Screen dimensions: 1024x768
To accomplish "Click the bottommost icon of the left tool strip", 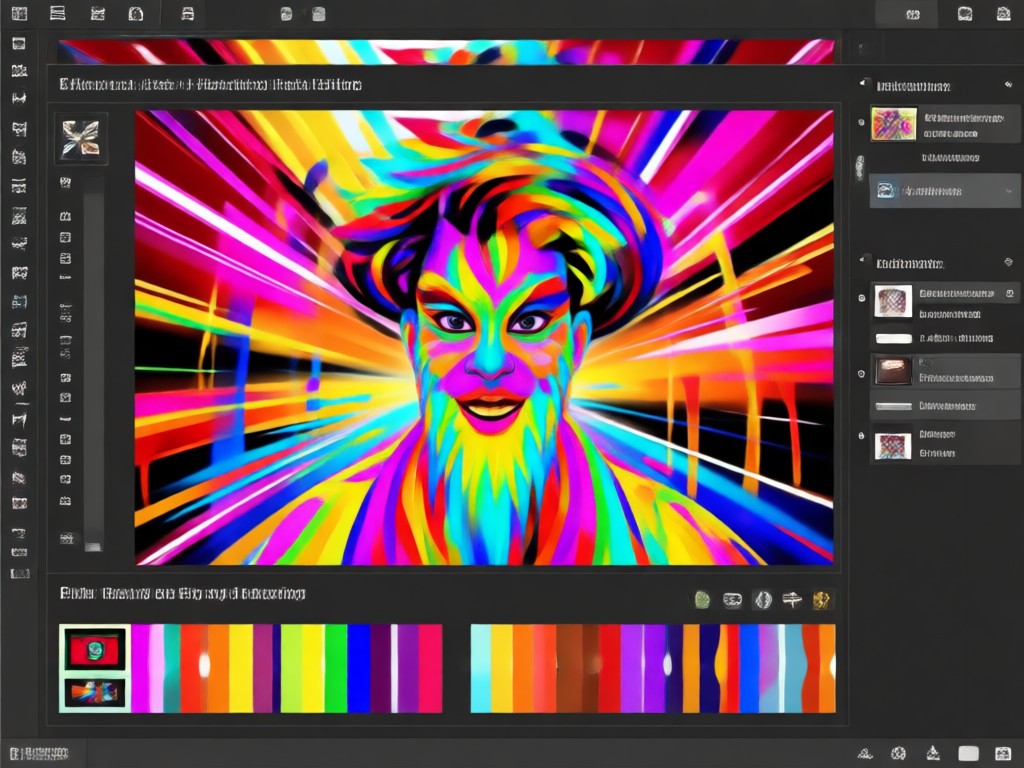I will coord(20,573).
